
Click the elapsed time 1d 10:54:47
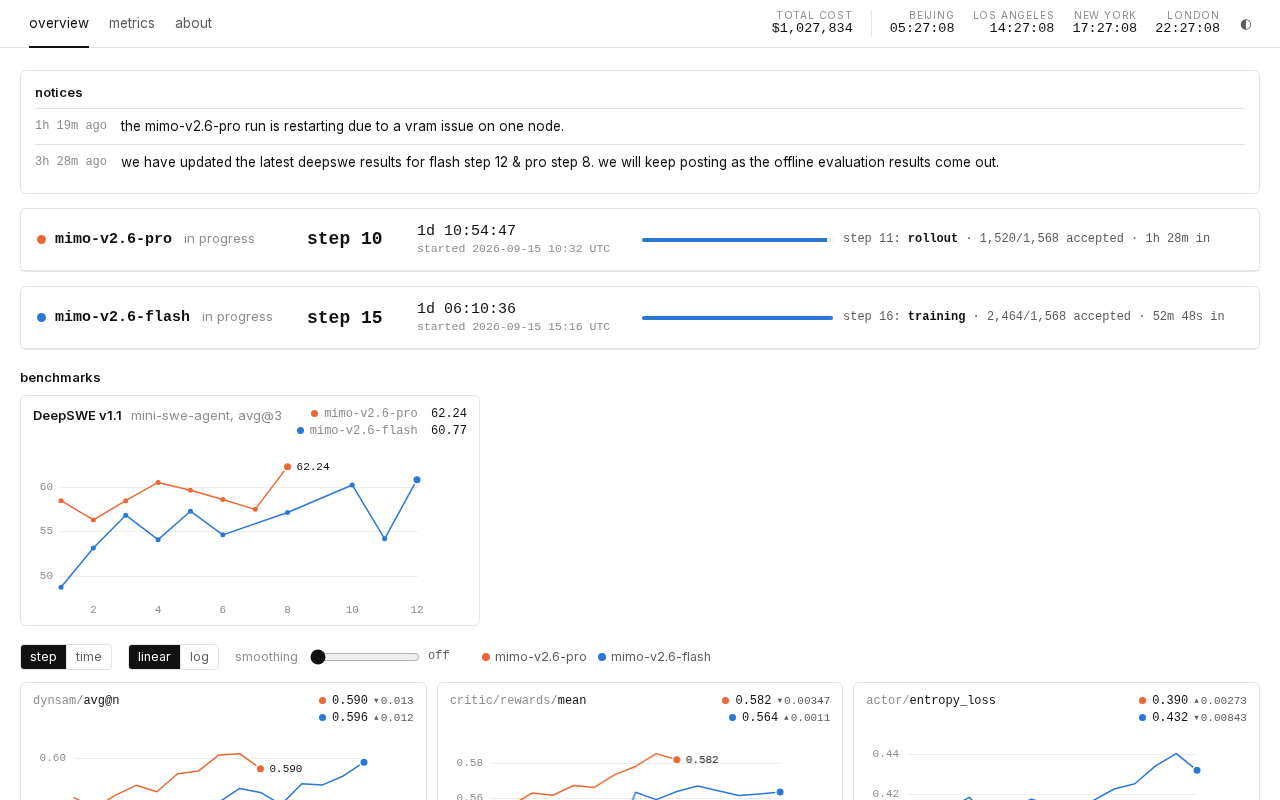coord(467,231)
